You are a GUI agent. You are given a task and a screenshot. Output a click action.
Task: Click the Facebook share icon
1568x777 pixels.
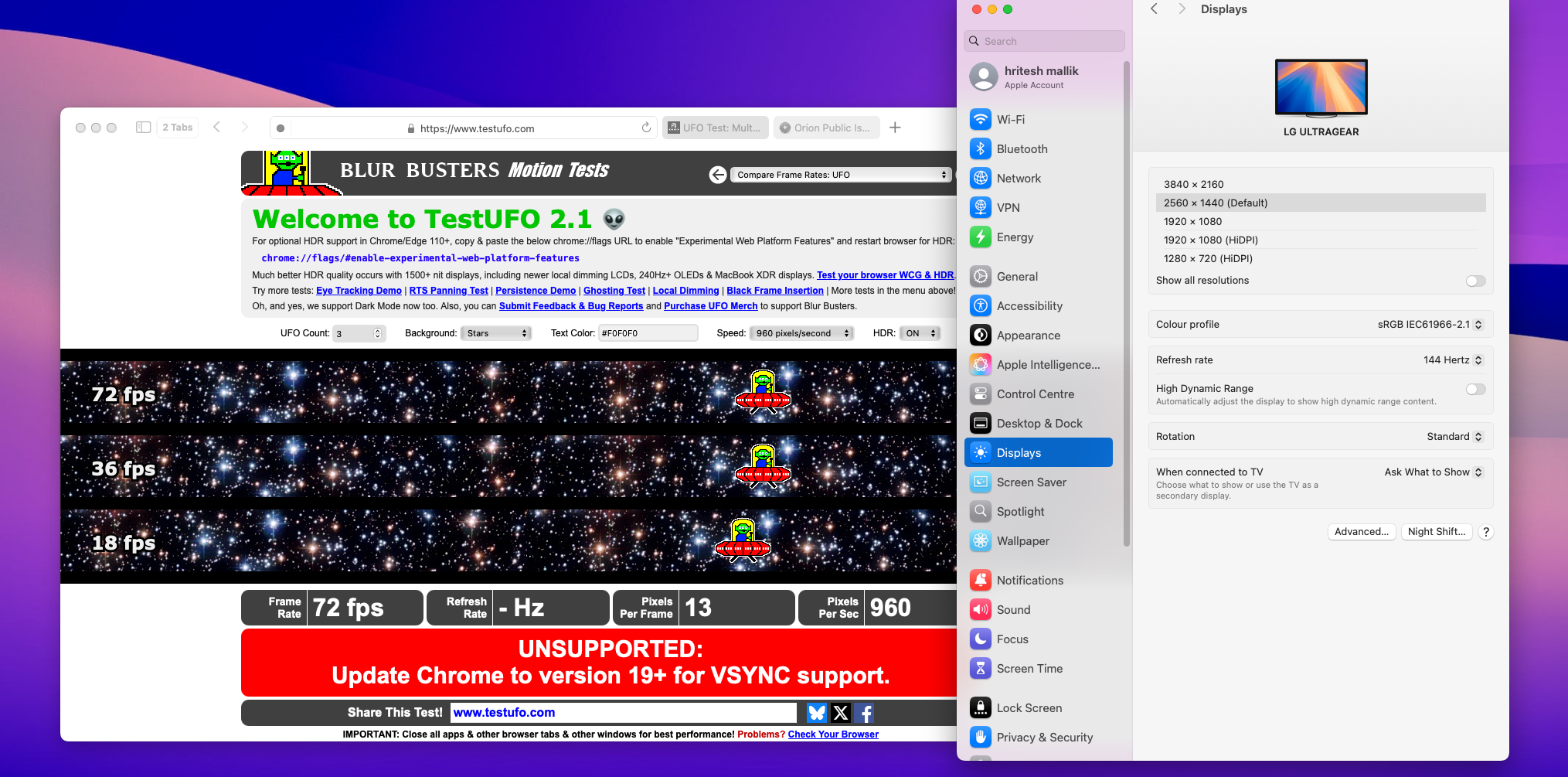[x=865, y=713]
